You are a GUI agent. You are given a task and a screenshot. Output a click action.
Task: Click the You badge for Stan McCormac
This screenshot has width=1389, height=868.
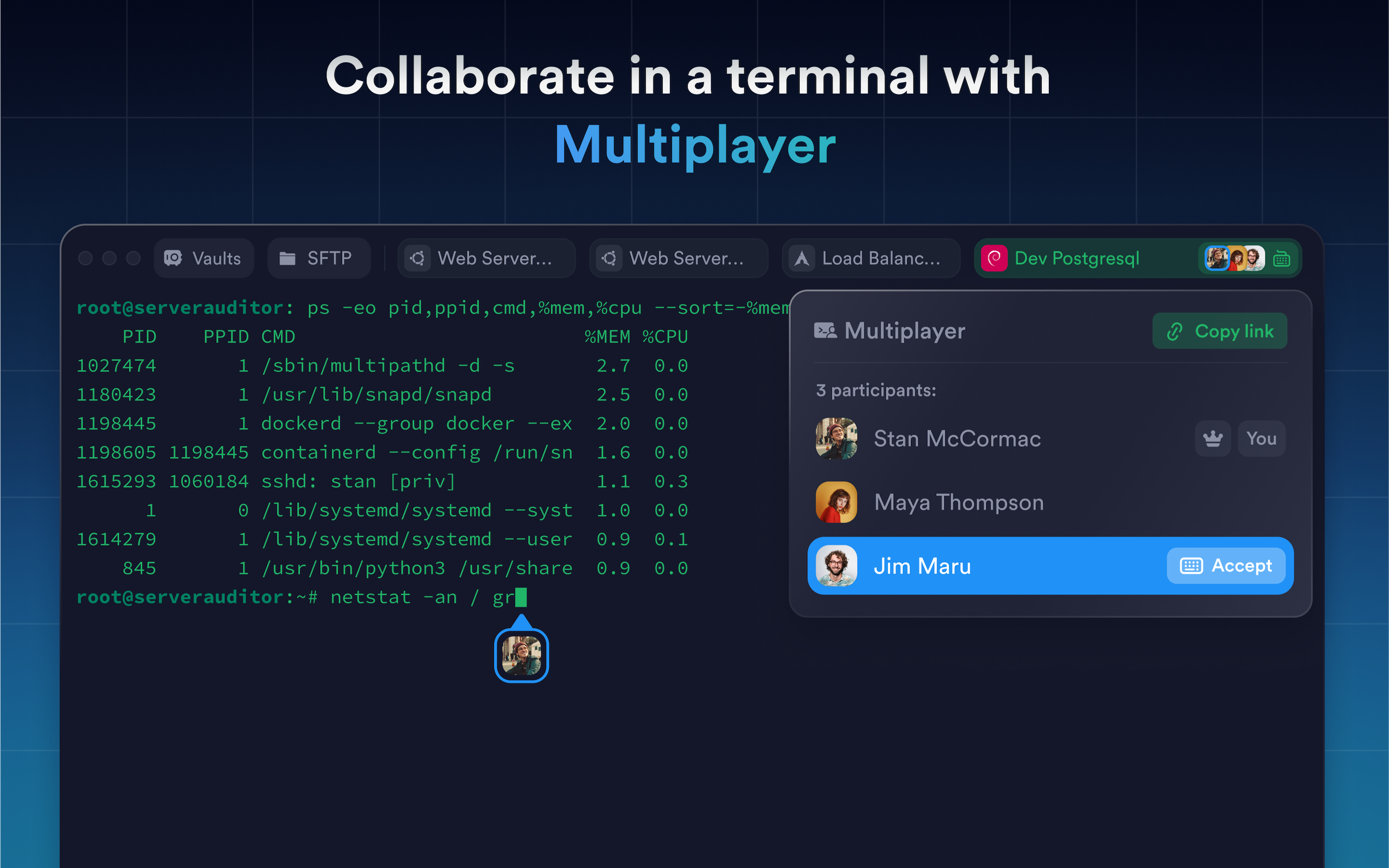coord(1262,439)
